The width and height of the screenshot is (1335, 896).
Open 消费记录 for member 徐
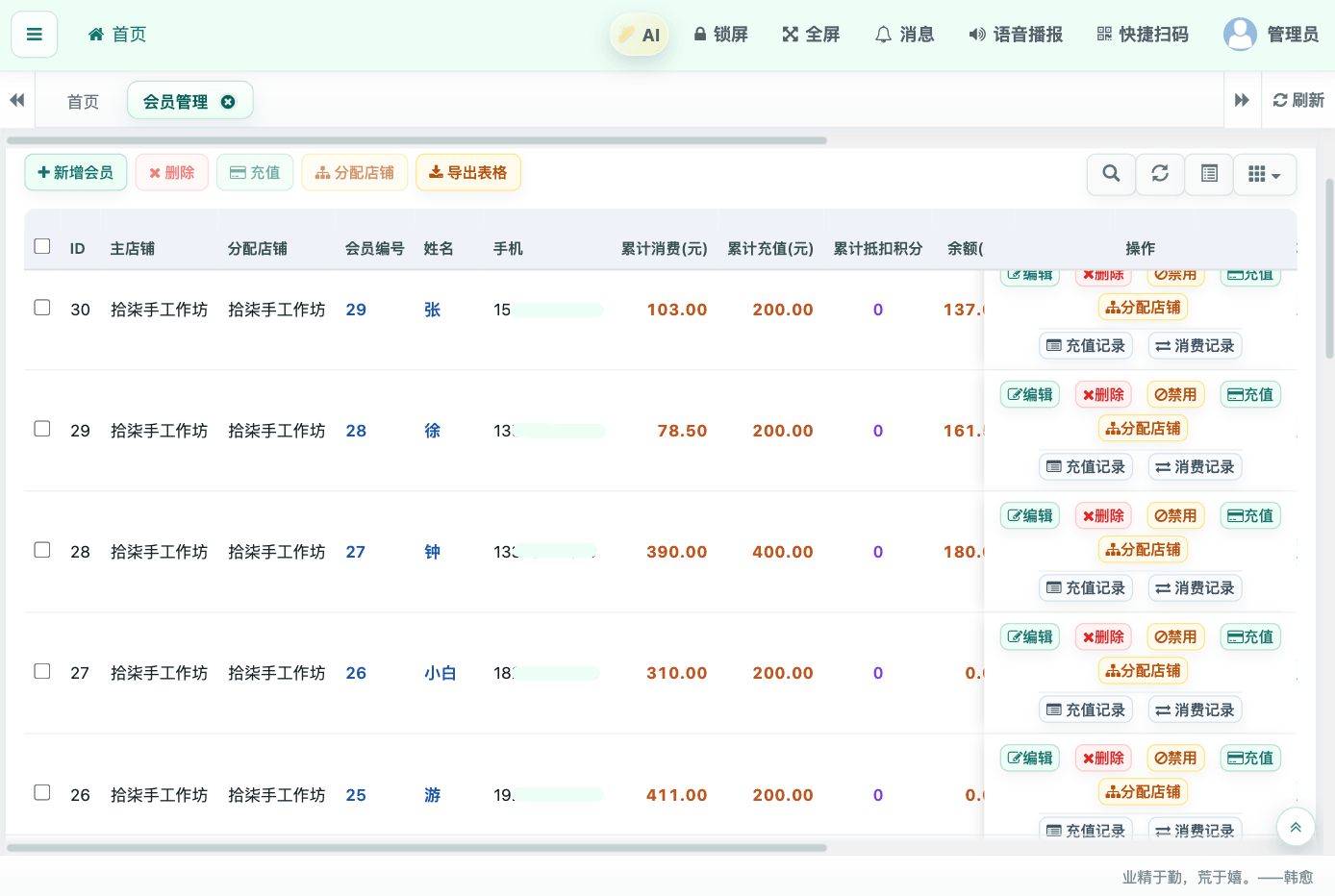click(1196, 466)
